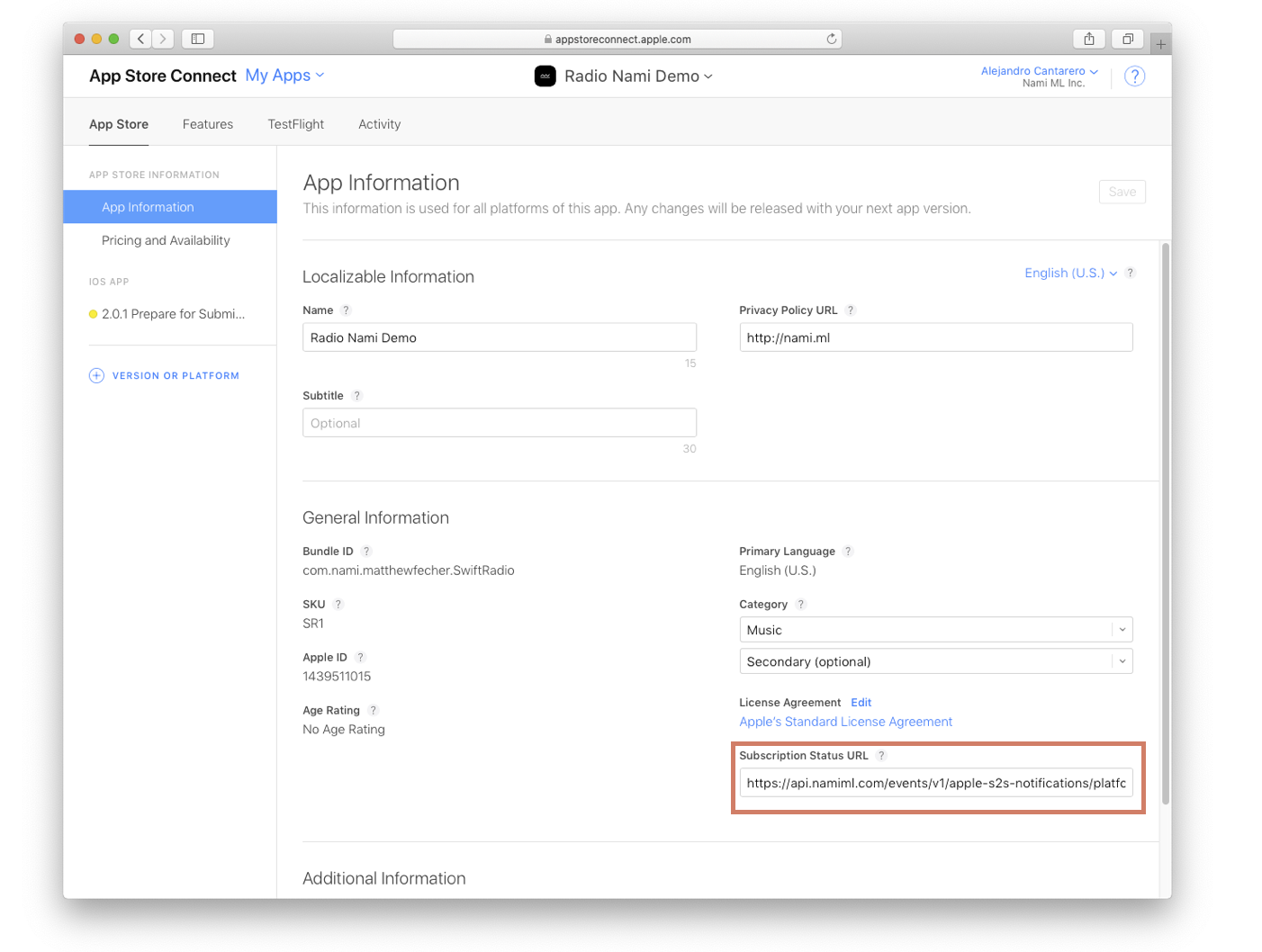Click the lock icon in address bar
Screen dimensions: 1262x952
point(548,40)
